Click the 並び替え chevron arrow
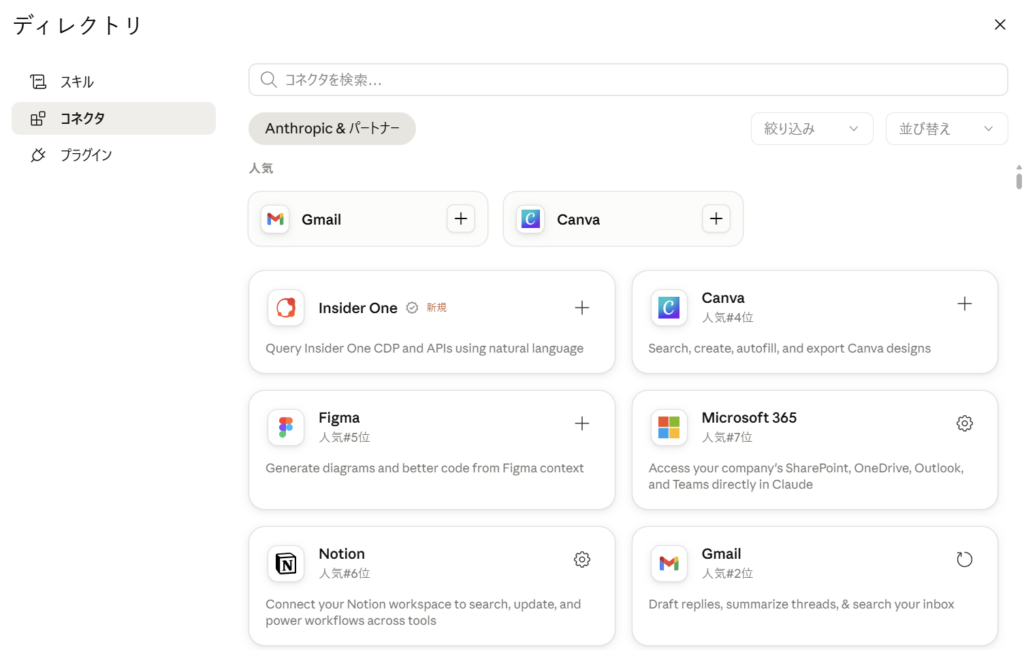The width and height of the screenshot is (1024, 650). (x=988, y=129)
